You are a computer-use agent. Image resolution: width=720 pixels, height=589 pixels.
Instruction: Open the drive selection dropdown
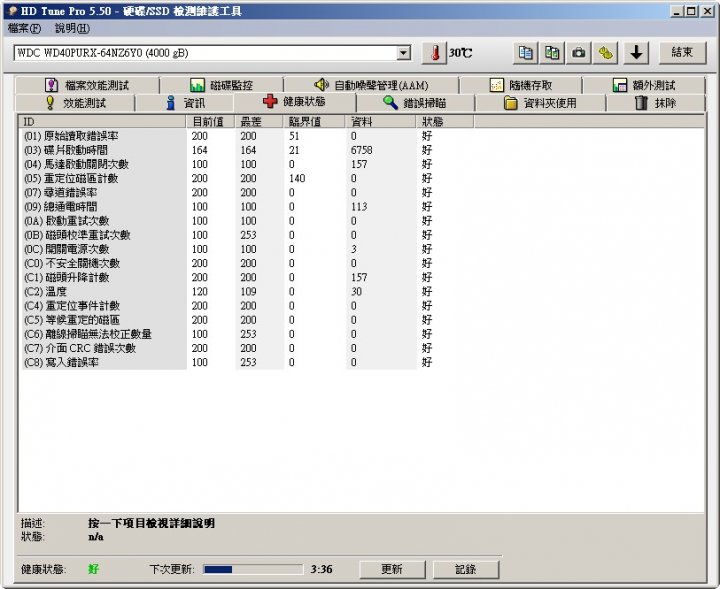[403, 53]
